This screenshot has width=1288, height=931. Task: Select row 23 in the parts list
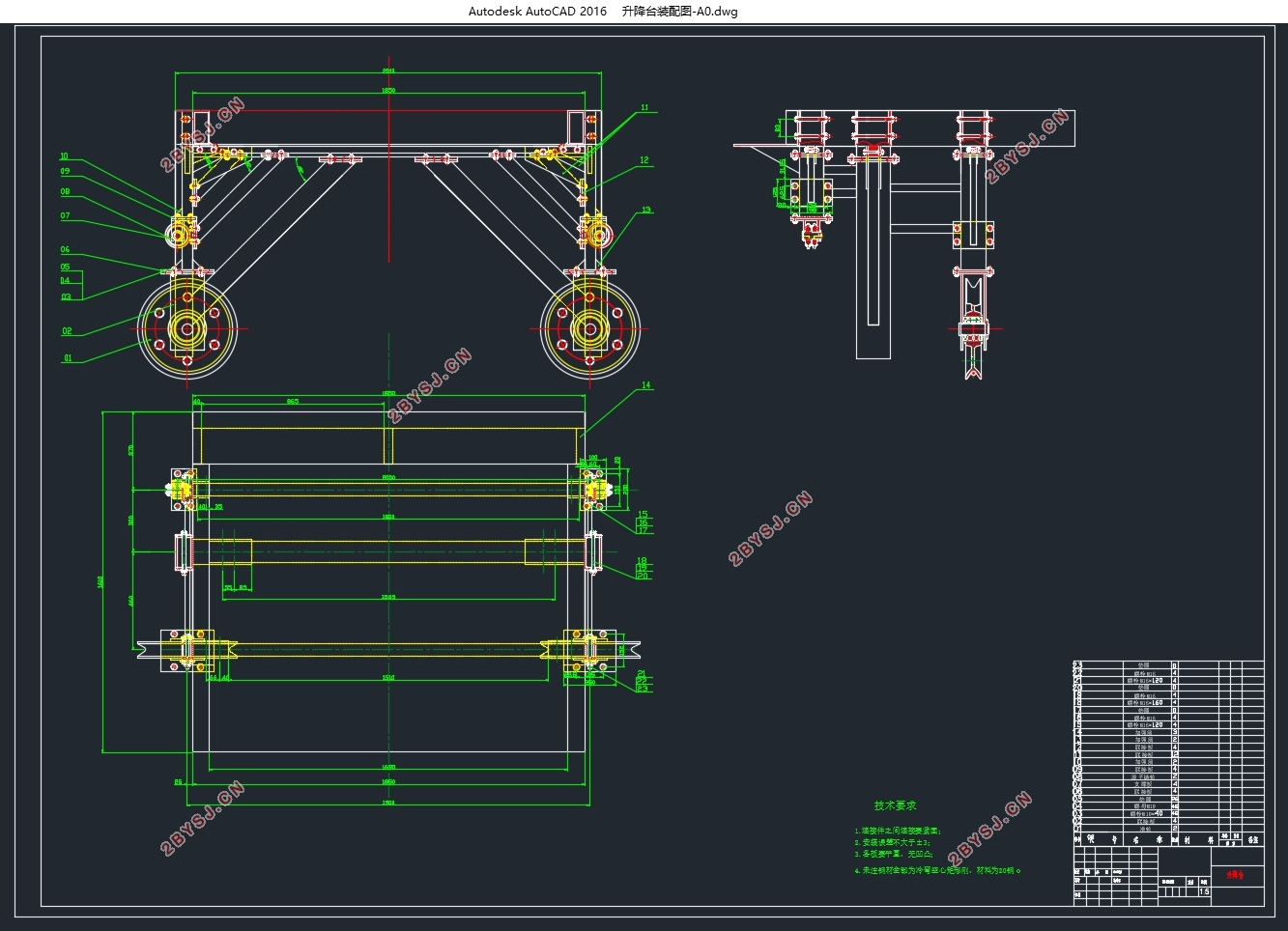(1167, 665)
